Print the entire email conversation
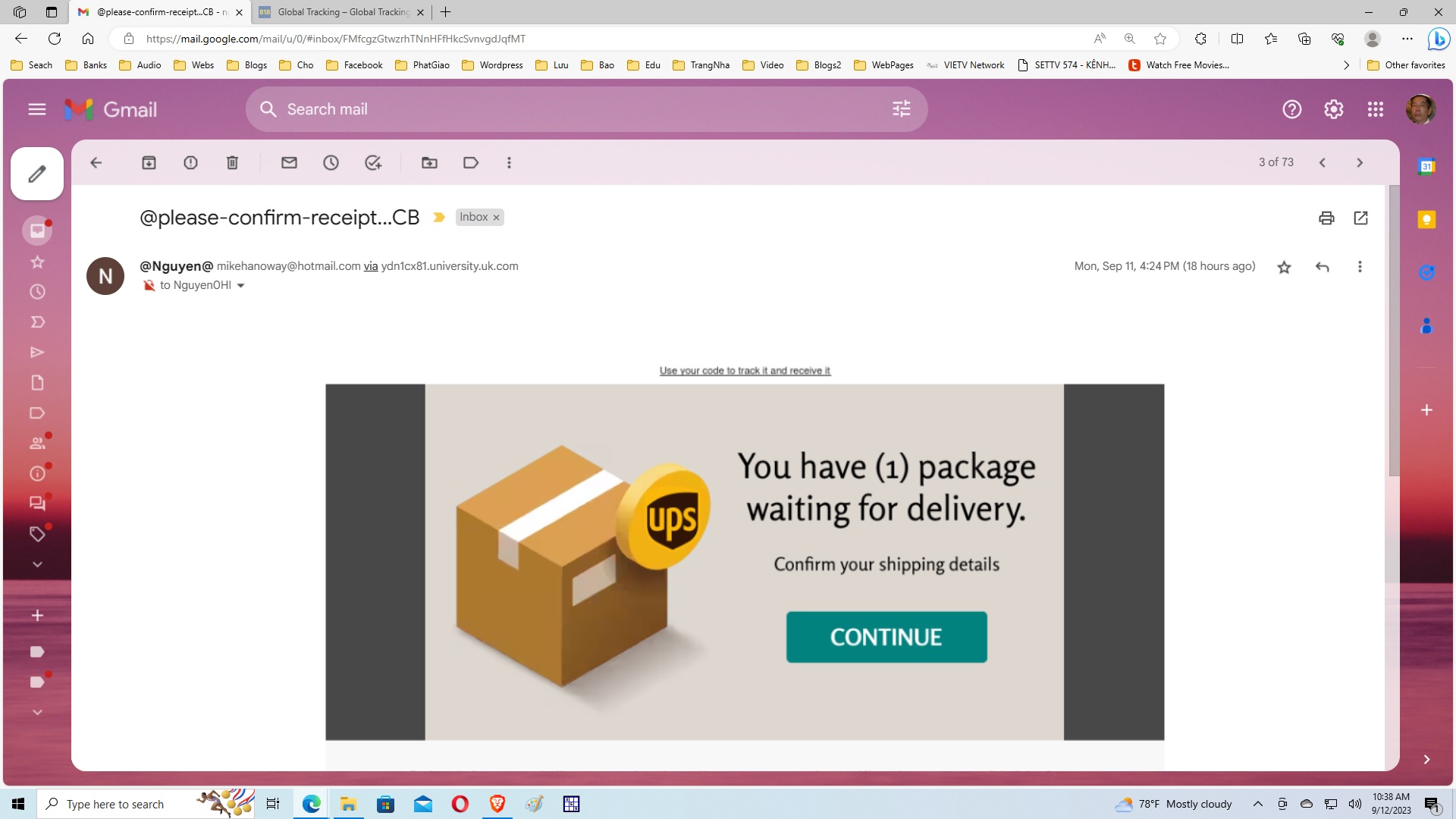1456x819 pixels. point(1326,218)
